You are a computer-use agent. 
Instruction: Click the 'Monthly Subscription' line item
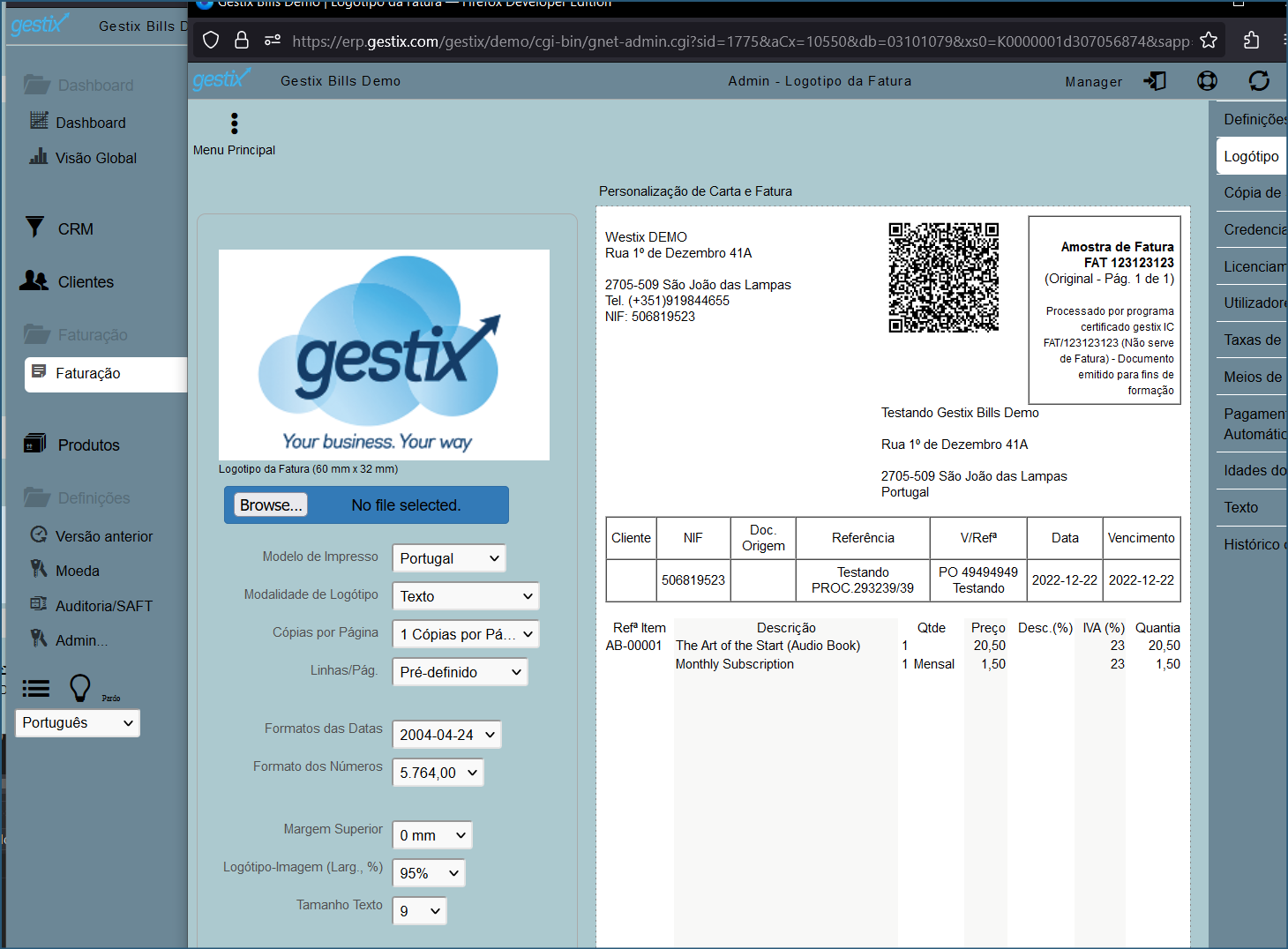(x=735, y=664)
